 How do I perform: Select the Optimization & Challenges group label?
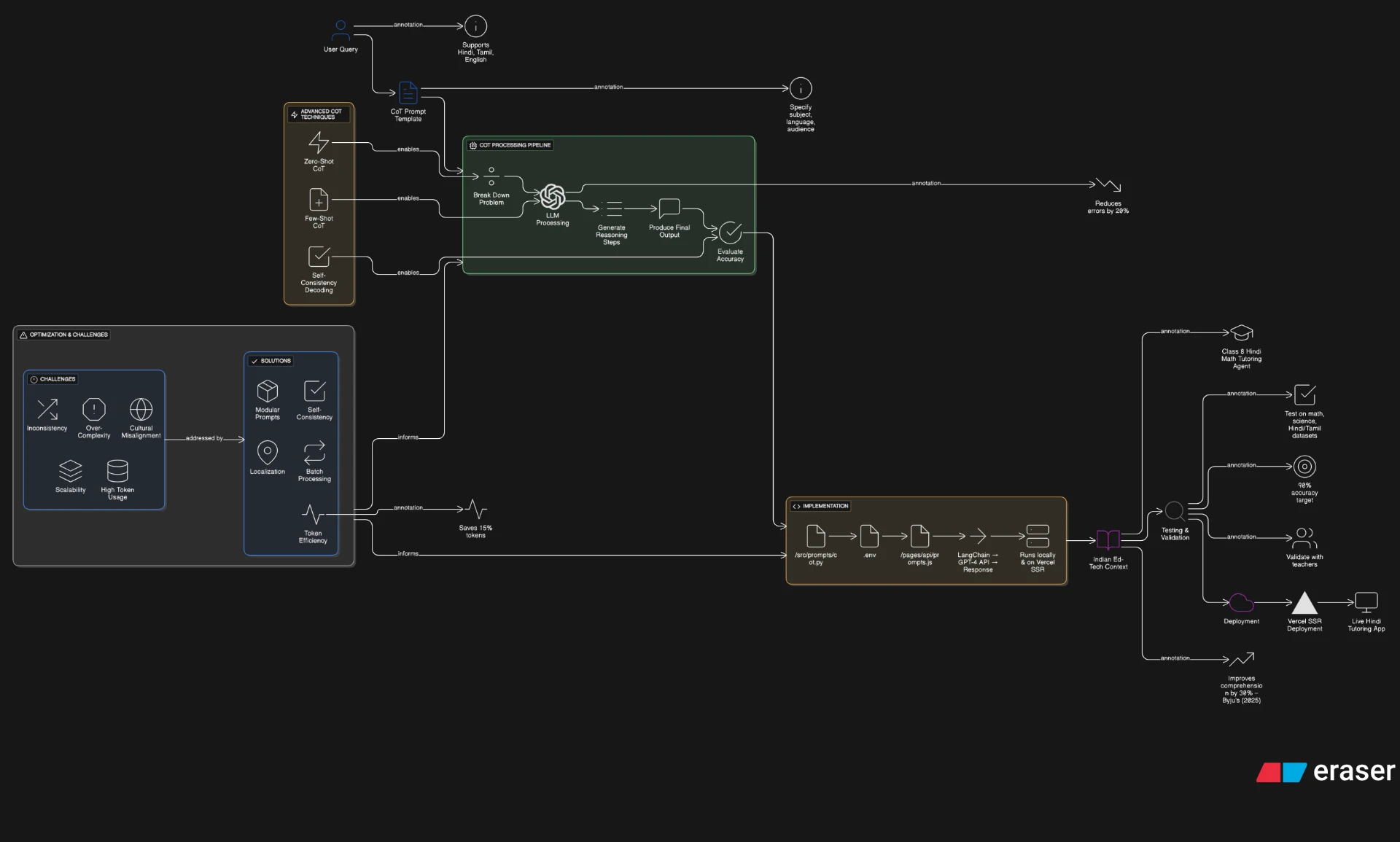pos(63,335)
